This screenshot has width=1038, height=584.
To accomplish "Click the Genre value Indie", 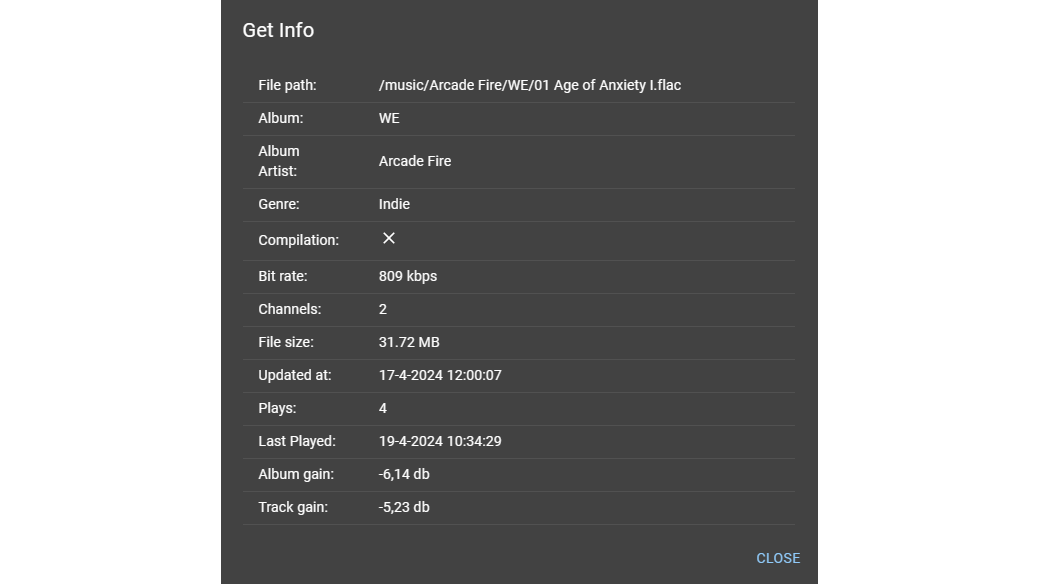I will pos(394,204).
